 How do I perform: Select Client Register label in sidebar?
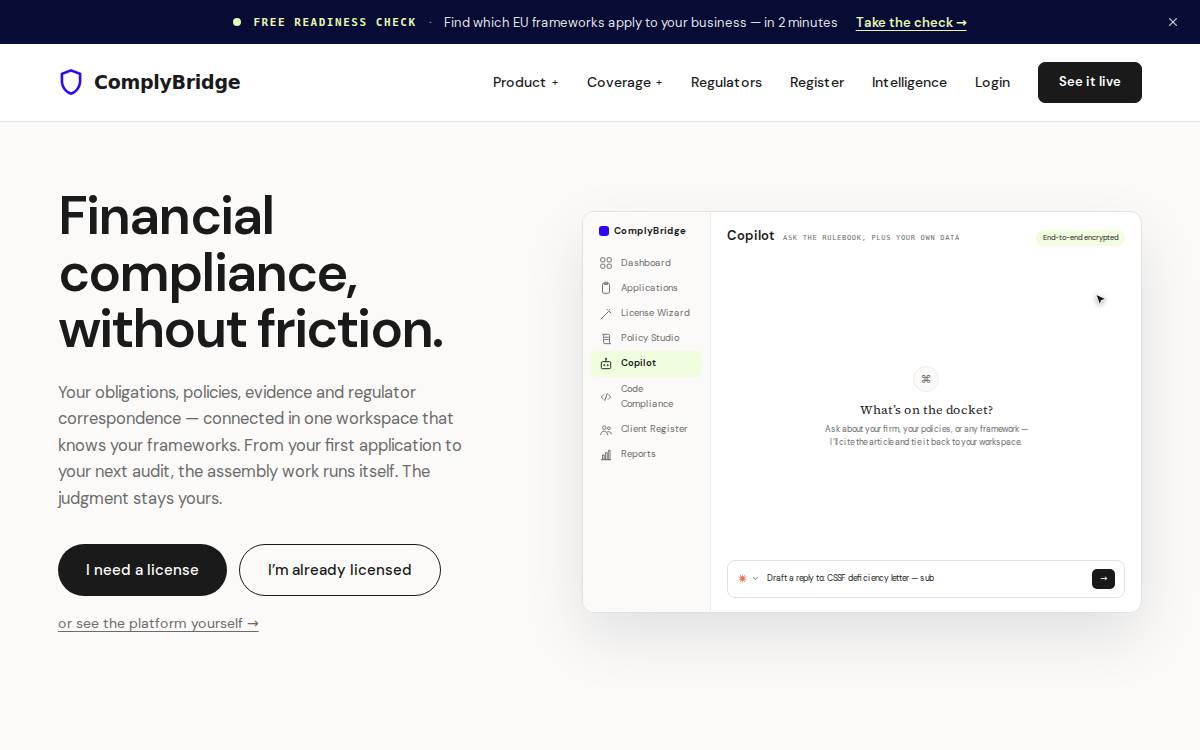[654, 429]
